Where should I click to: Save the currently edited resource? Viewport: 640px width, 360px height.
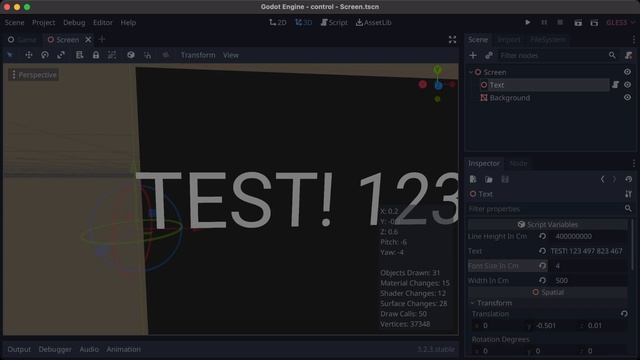click(505, 179)
